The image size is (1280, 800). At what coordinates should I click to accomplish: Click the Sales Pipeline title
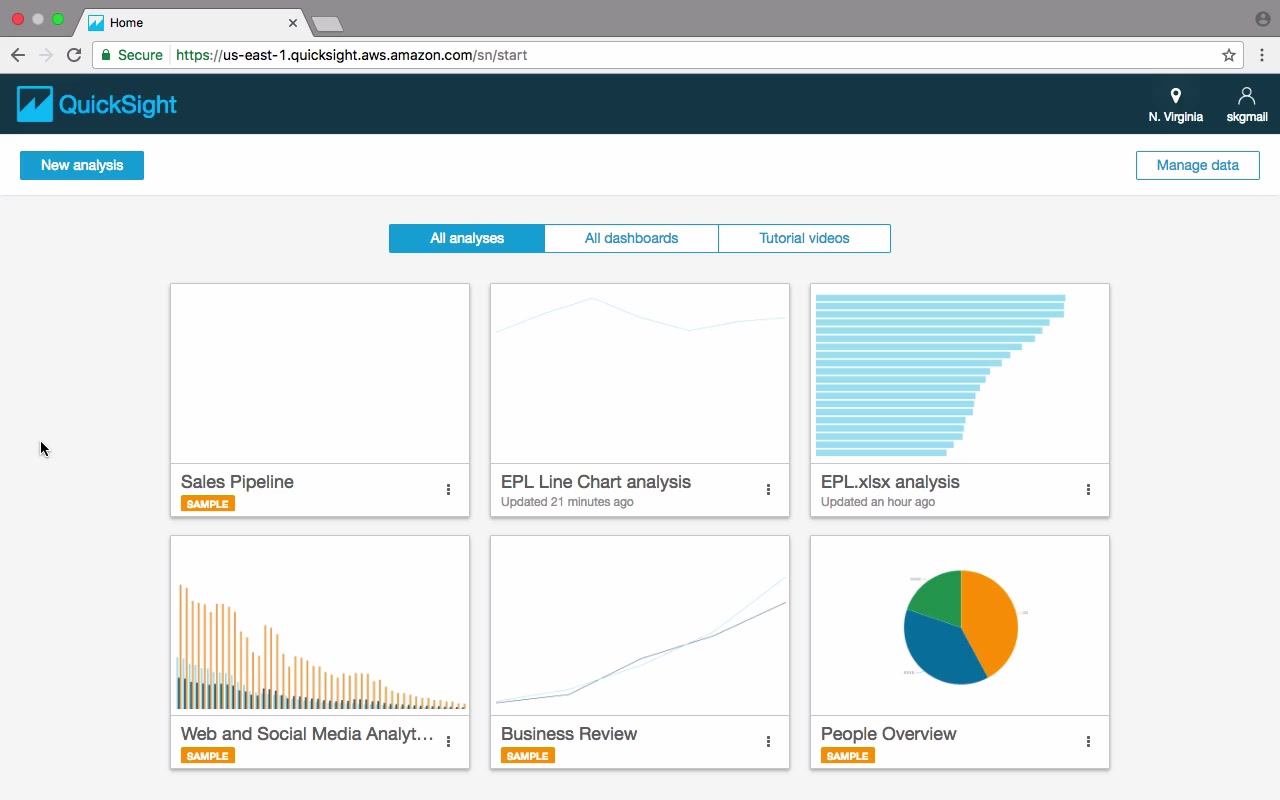tap(237, 482)
